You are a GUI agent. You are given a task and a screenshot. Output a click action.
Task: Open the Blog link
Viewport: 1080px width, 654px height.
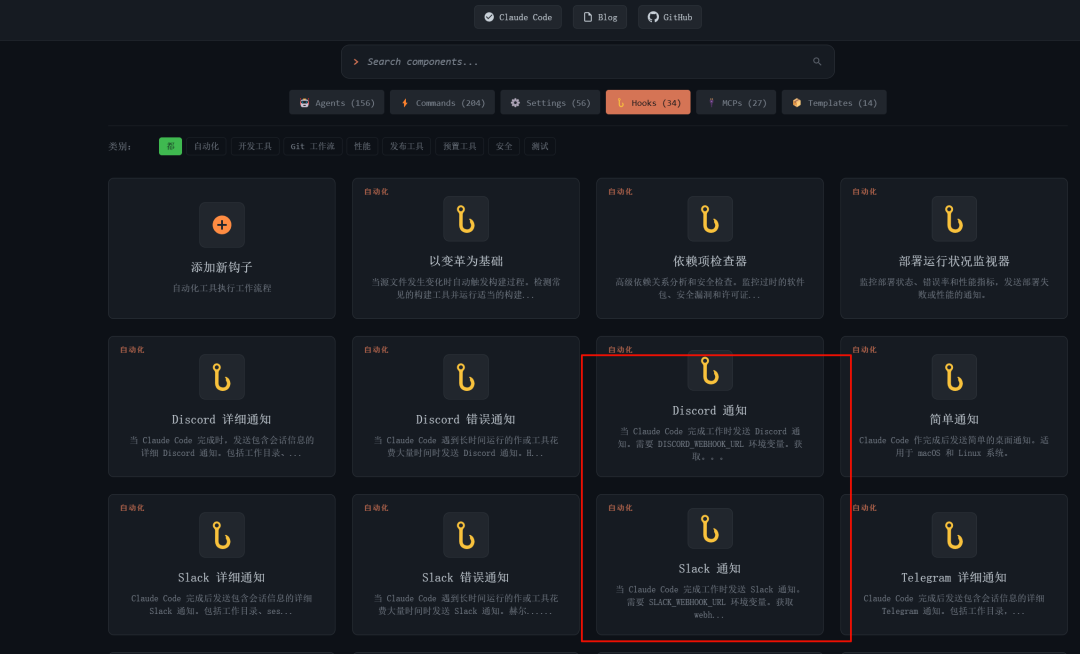[x=600, y=17]
